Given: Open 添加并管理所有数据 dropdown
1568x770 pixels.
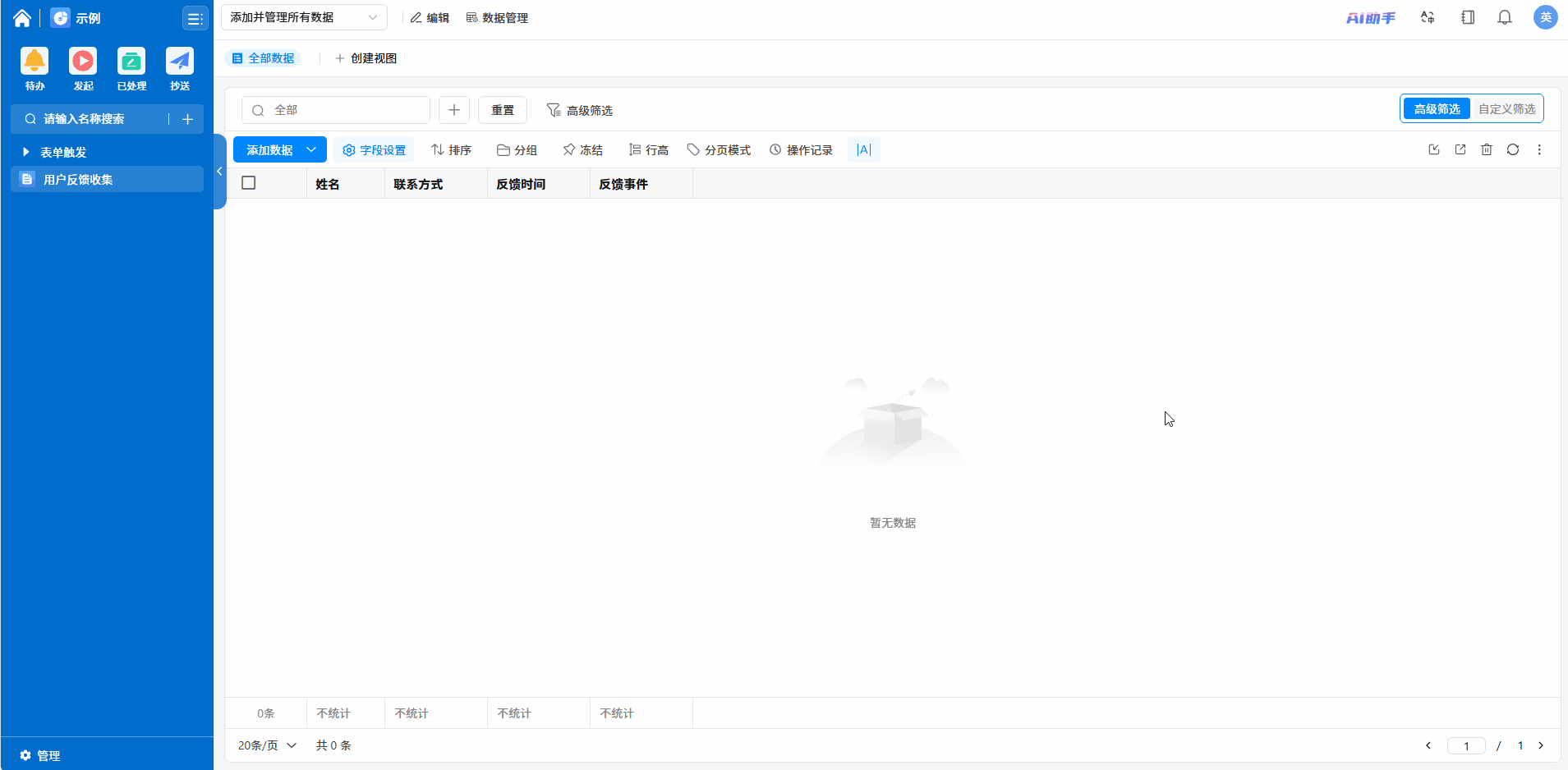Looking at the screenshot, I should [304, 17].
